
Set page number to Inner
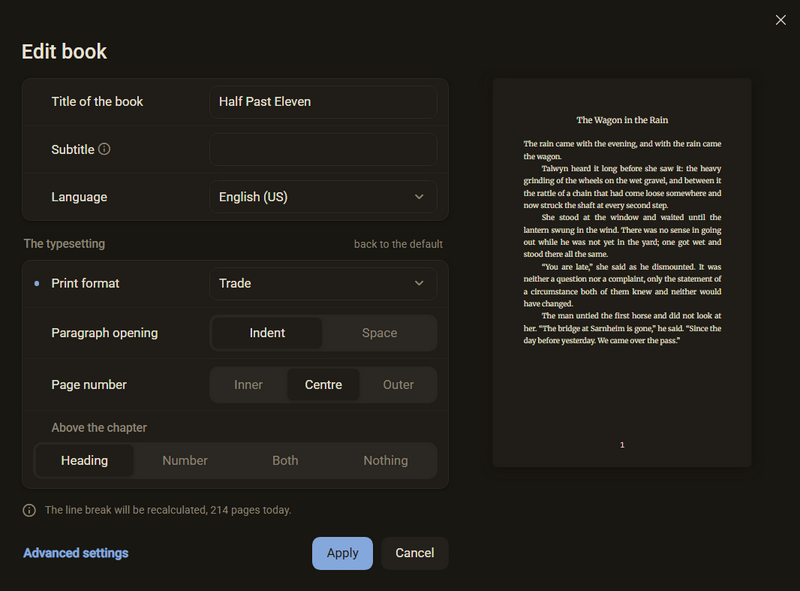248,385
